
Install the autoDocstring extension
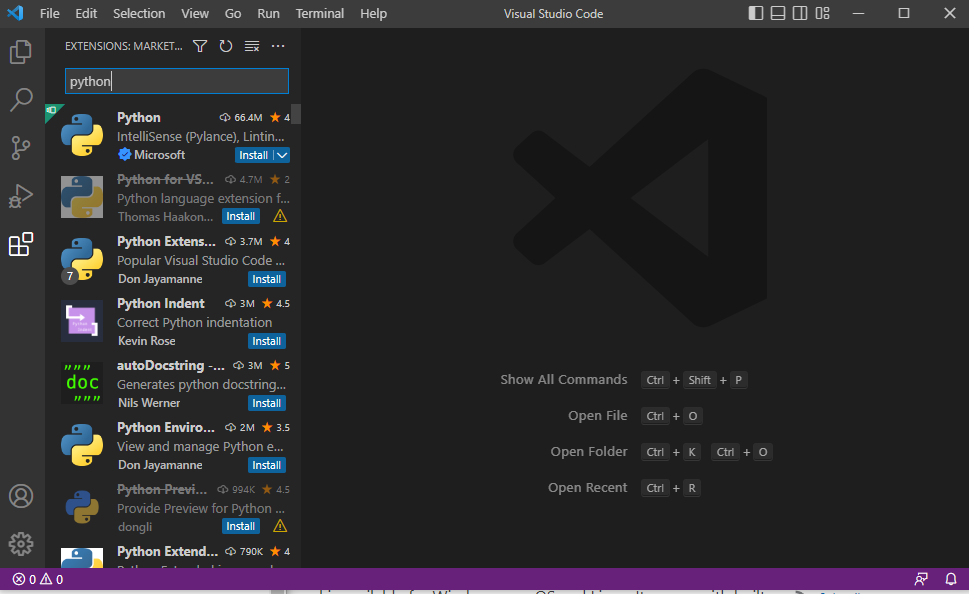(x=266, y=403)
